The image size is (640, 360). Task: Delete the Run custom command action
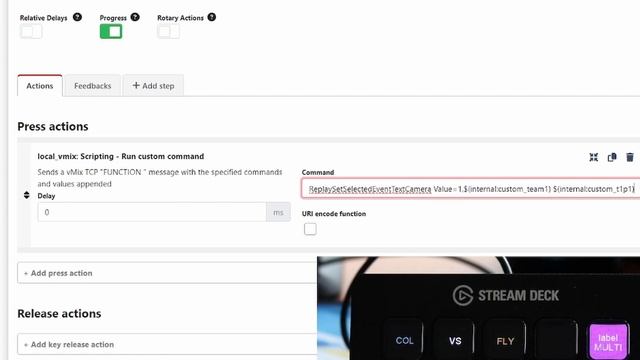[630, 157]
